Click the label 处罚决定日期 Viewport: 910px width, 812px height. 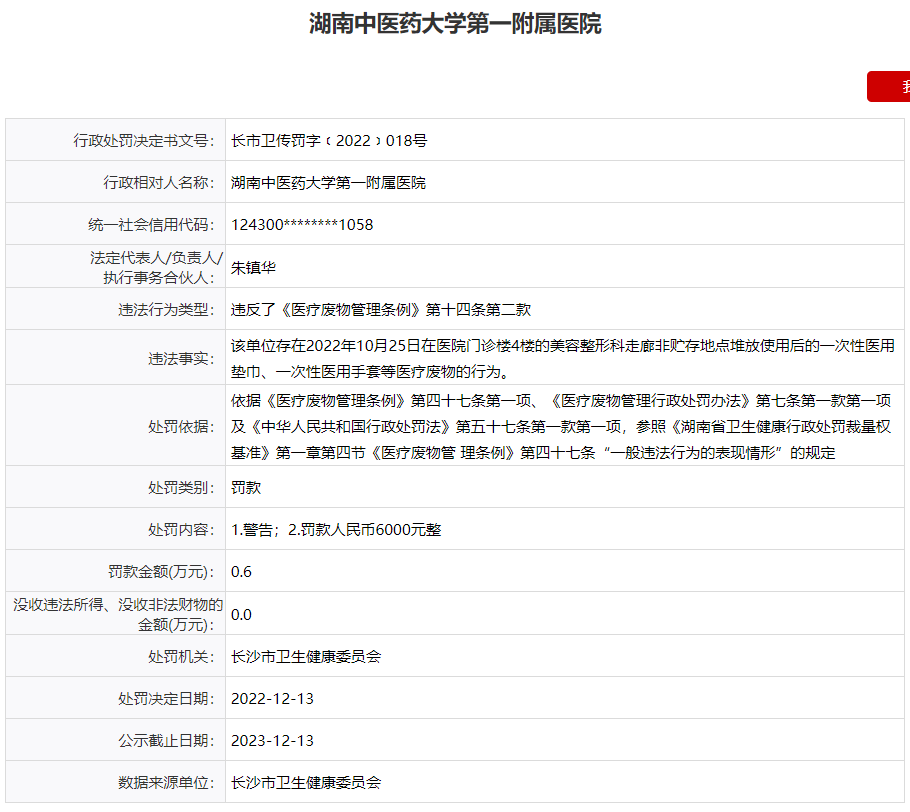[x=166, y=698]
